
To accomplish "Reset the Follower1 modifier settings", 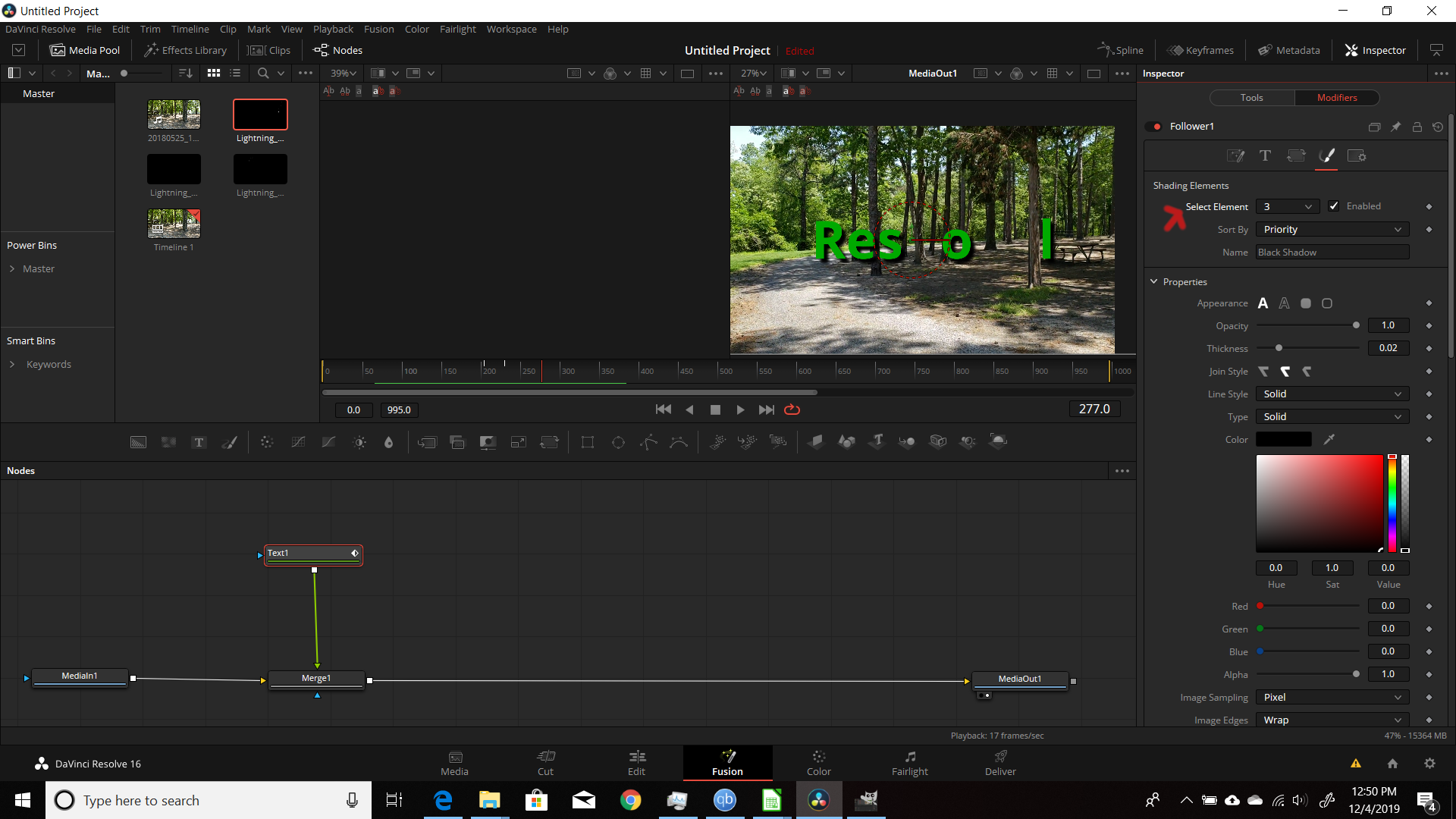I will pyautogui.click(x=1438, y=127).
